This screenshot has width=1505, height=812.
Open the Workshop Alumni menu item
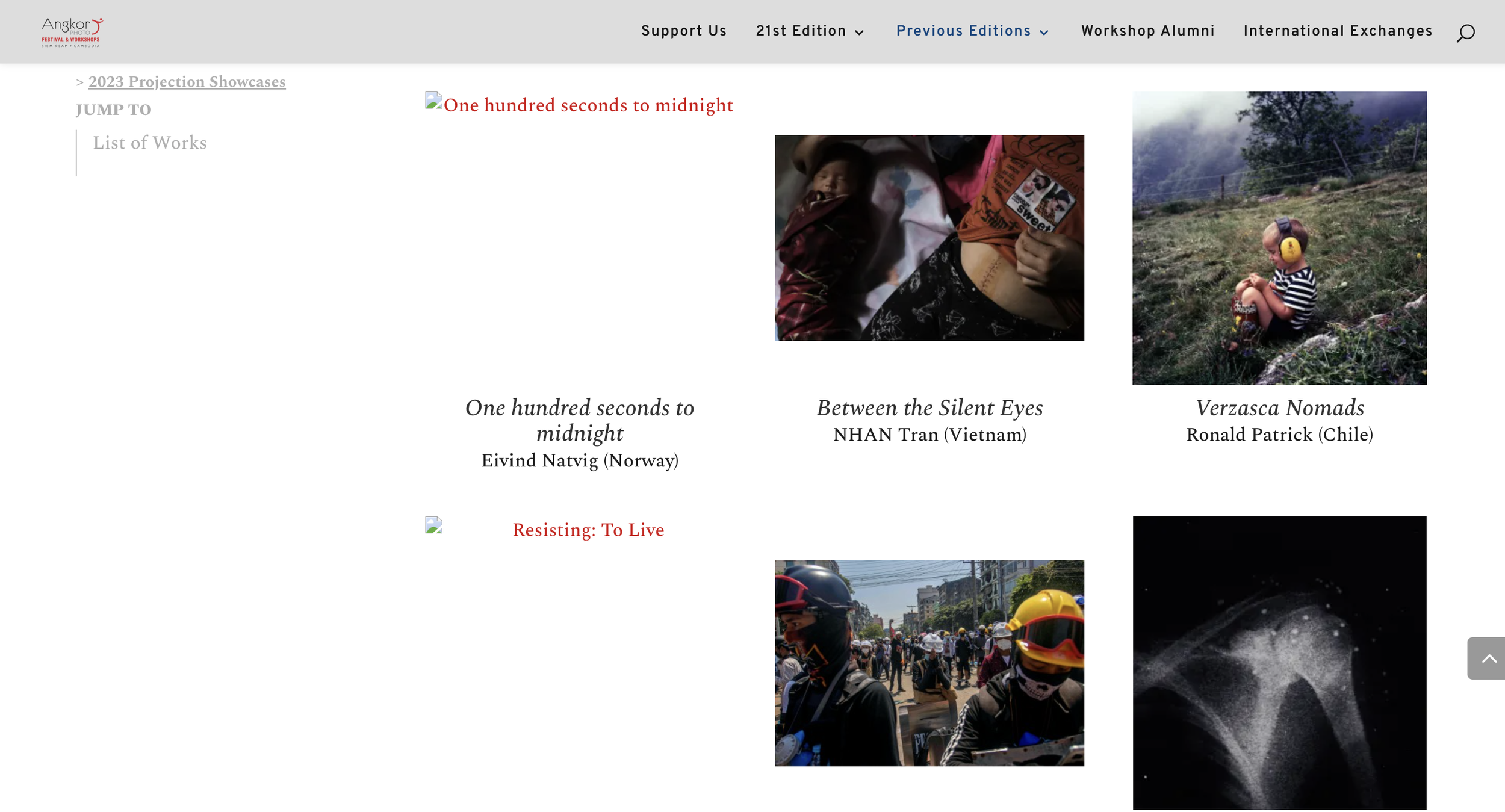point(1147,31)
